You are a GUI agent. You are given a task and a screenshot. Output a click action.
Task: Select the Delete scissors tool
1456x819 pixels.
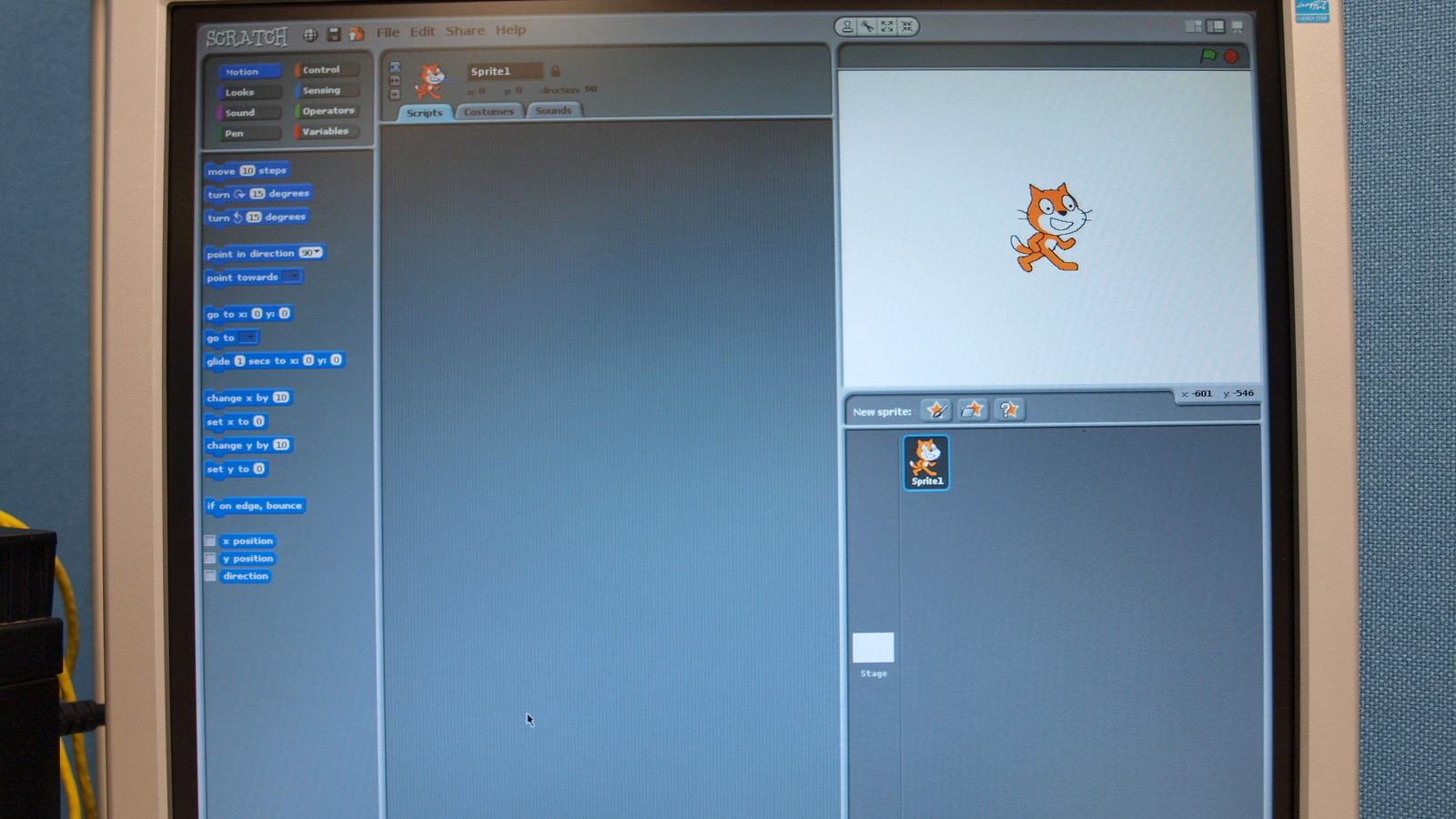click(867, 26)
